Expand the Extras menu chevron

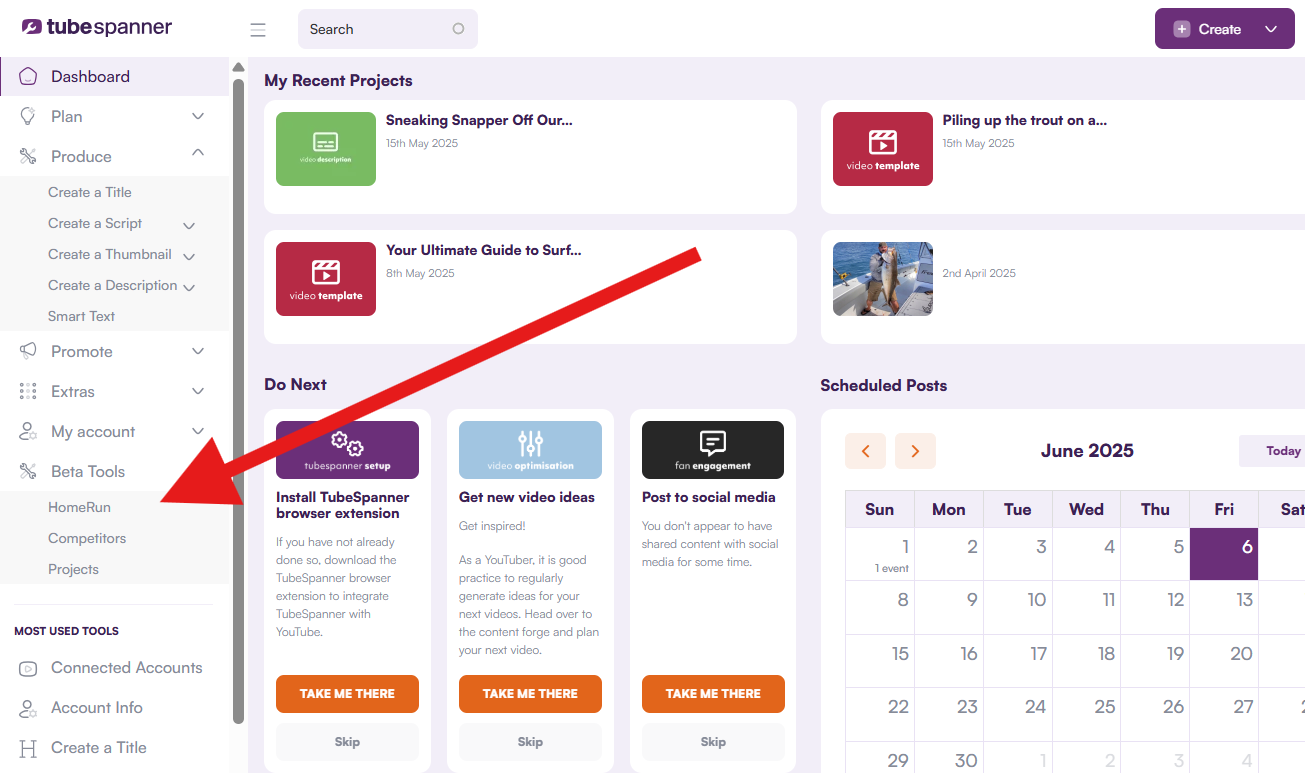pos(198,392)
